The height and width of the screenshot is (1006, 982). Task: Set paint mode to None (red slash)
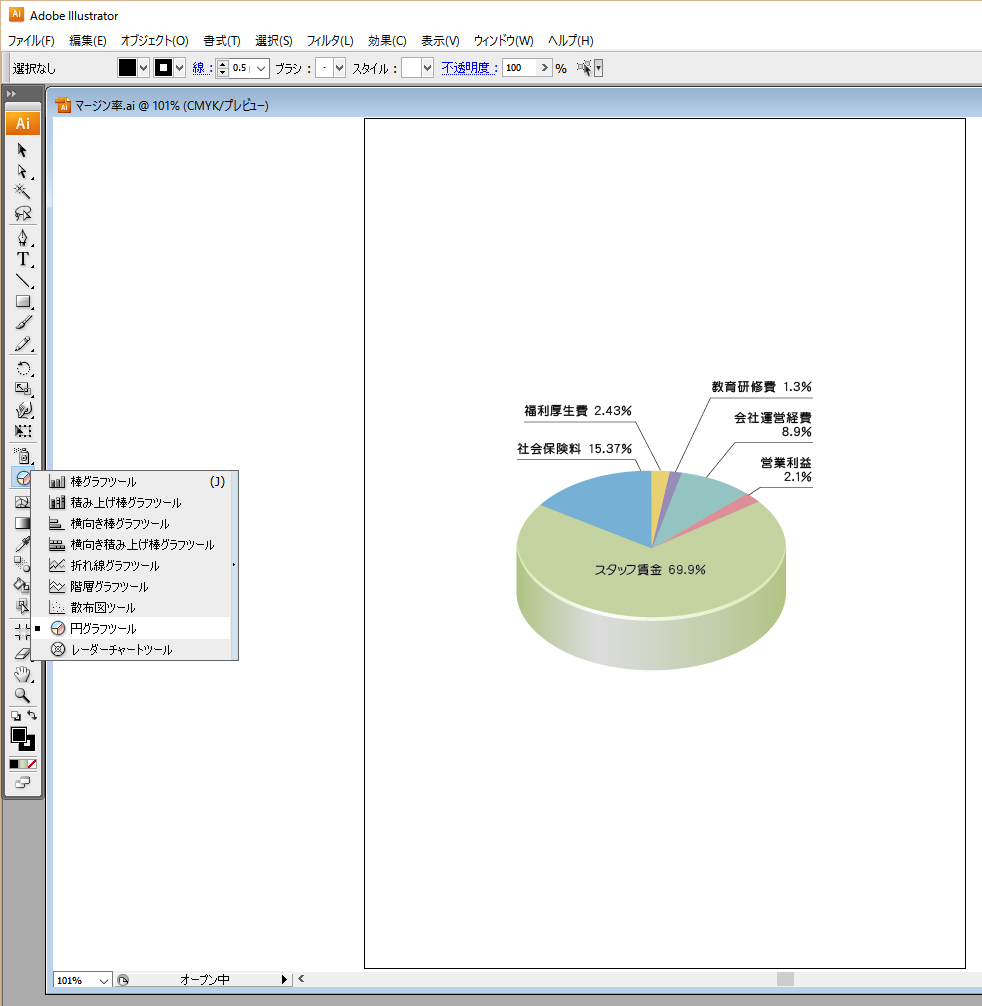pos(32,764)
